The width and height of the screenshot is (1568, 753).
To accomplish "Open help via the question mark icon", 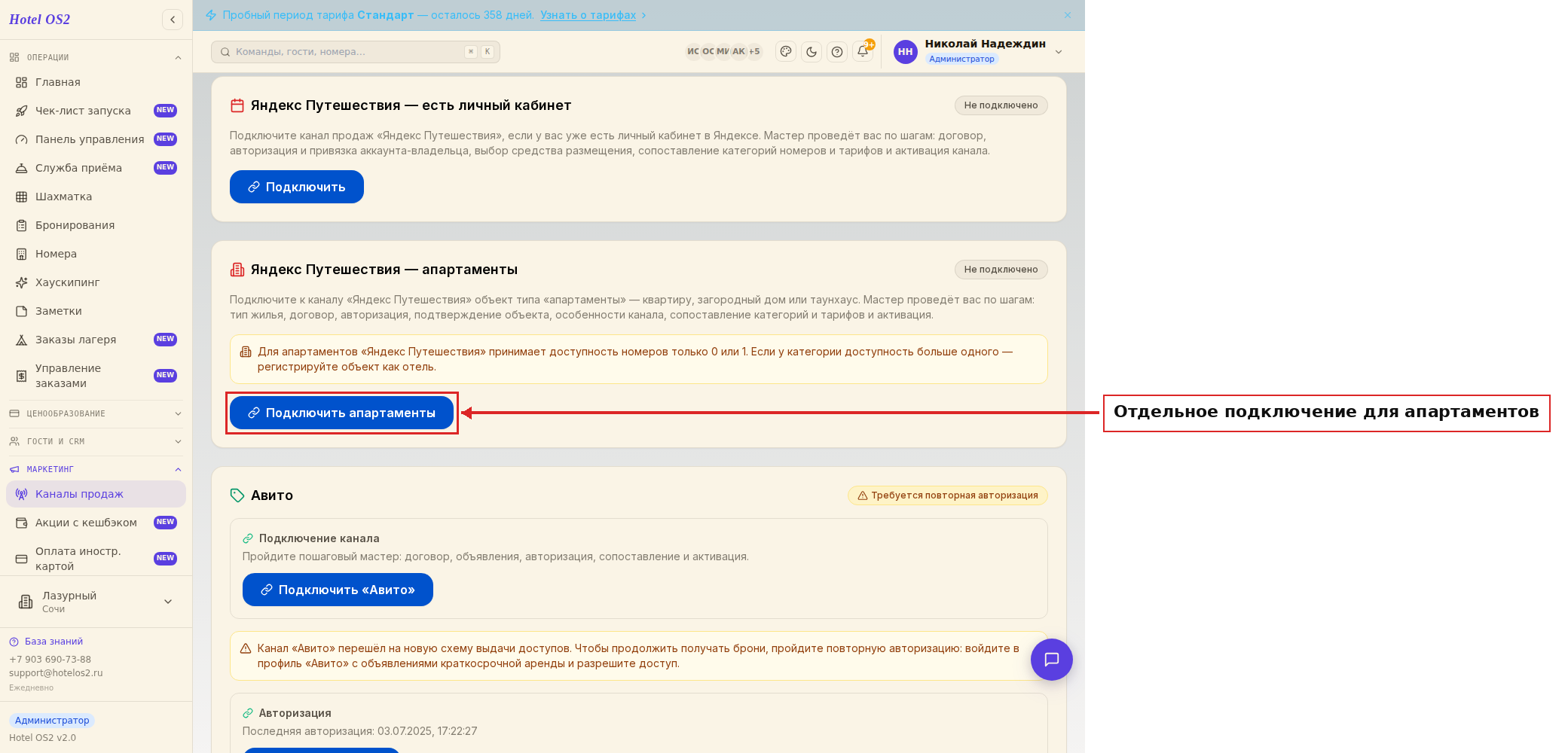I will 837,52.
